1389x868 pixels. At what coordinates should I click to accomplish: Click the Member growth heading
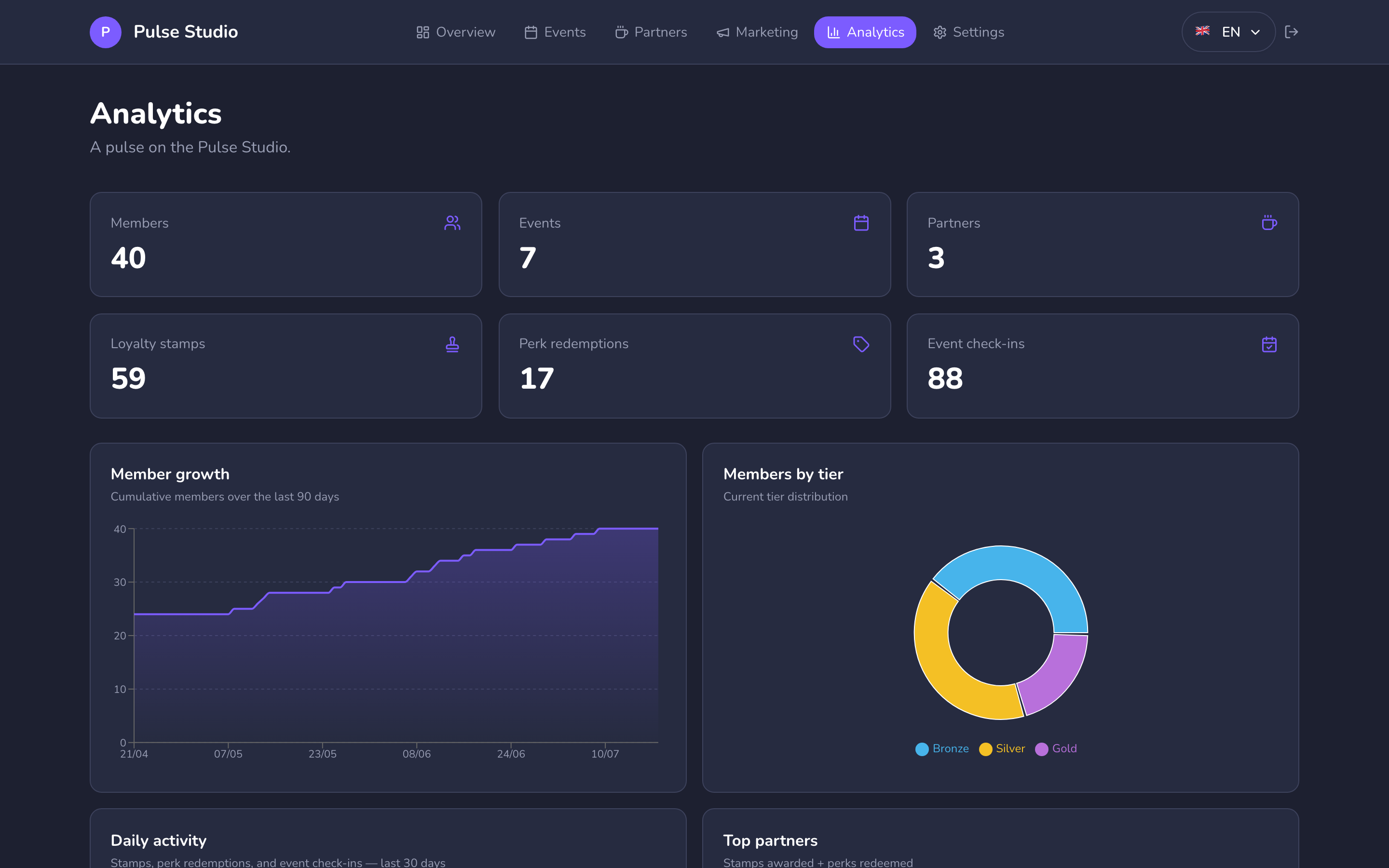pyautogui.click(x=170, y=474)
